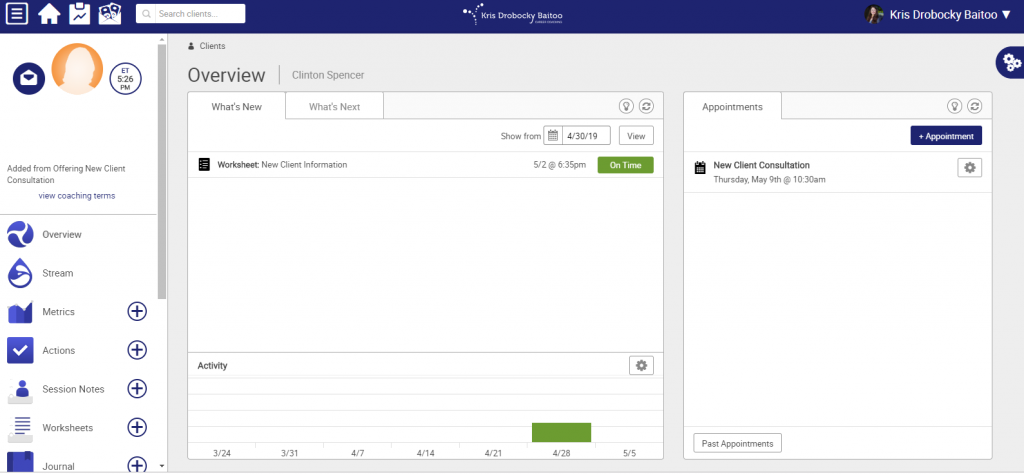Add a worksheet with plus icon
Viewport: 1024px width, 475px height.
pyautogui.click(x=136, y=428)
